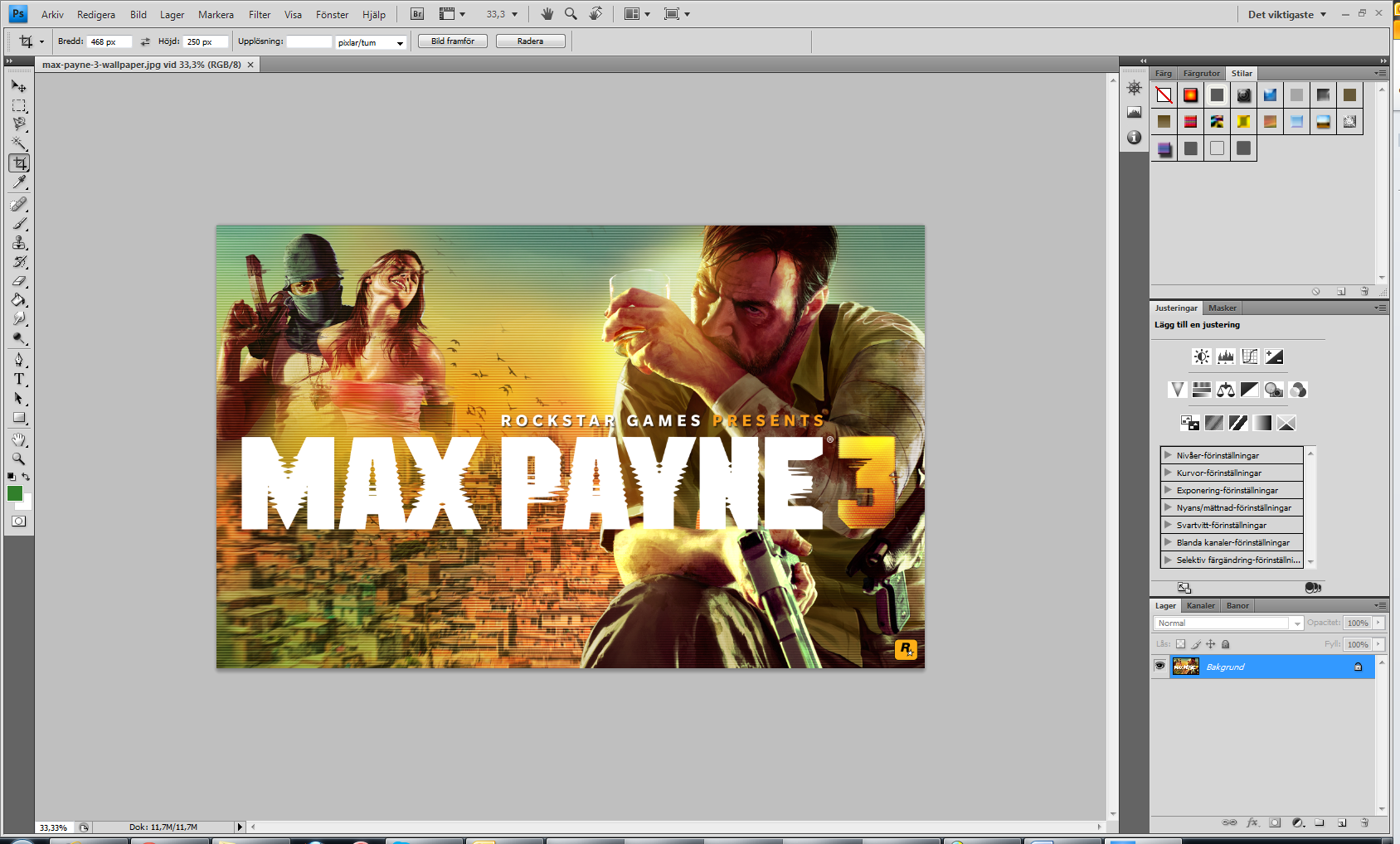Image resolution: width=1400 pixels, height=844 pixels.
Task: Select the Paint Bucket tool
Action: 19,300
